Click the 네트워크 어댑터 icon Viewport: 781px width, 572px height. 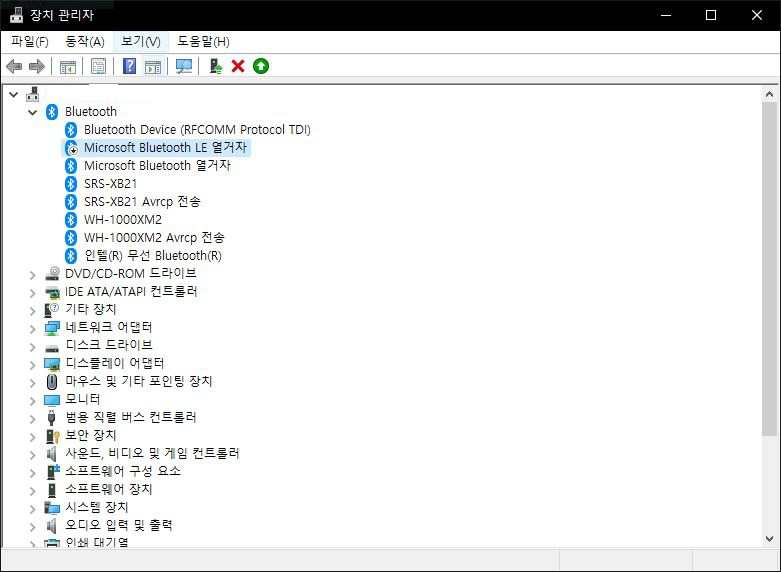52,328
